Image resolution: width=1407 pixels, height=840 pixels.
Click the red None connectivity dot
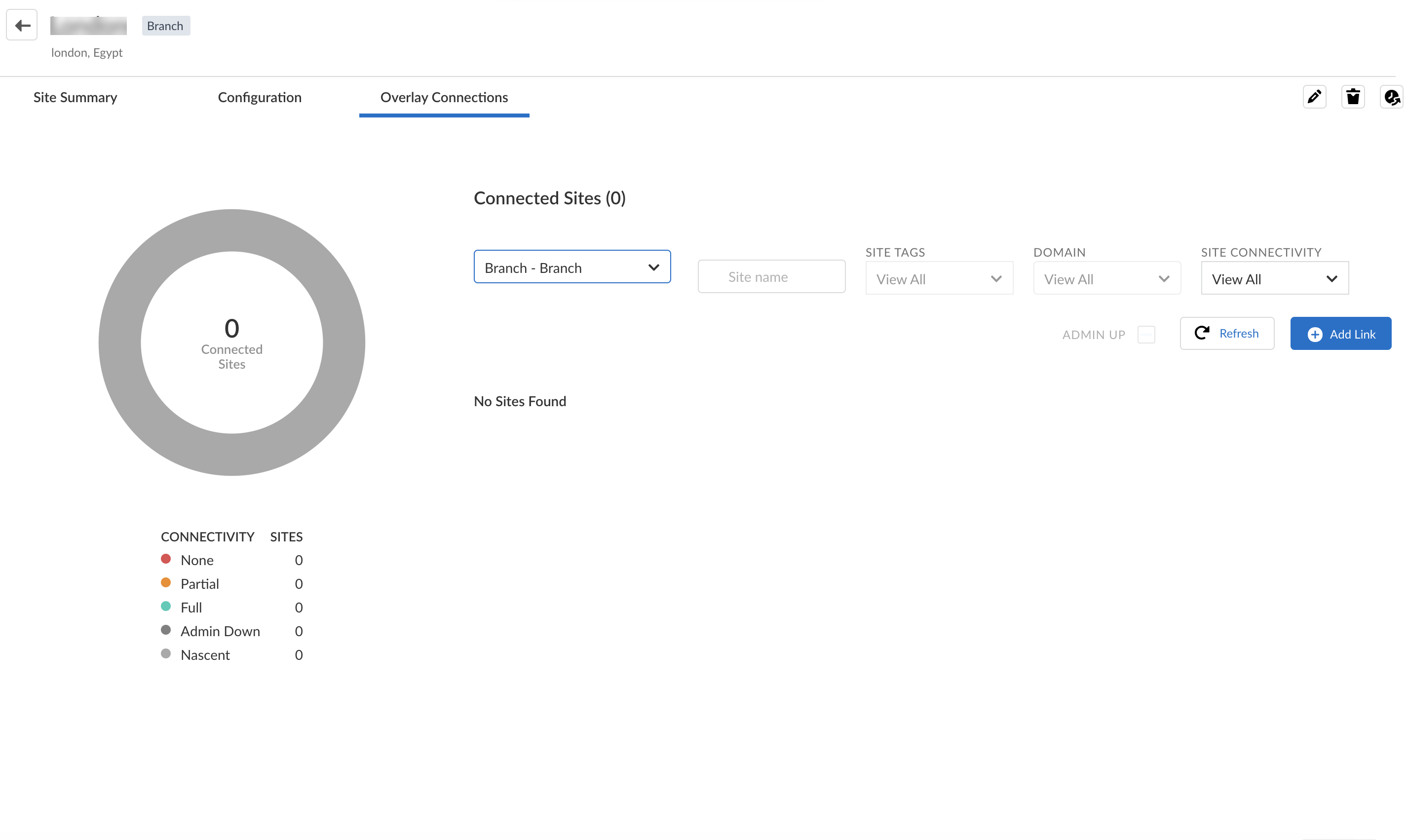click(x=166, y=559)
